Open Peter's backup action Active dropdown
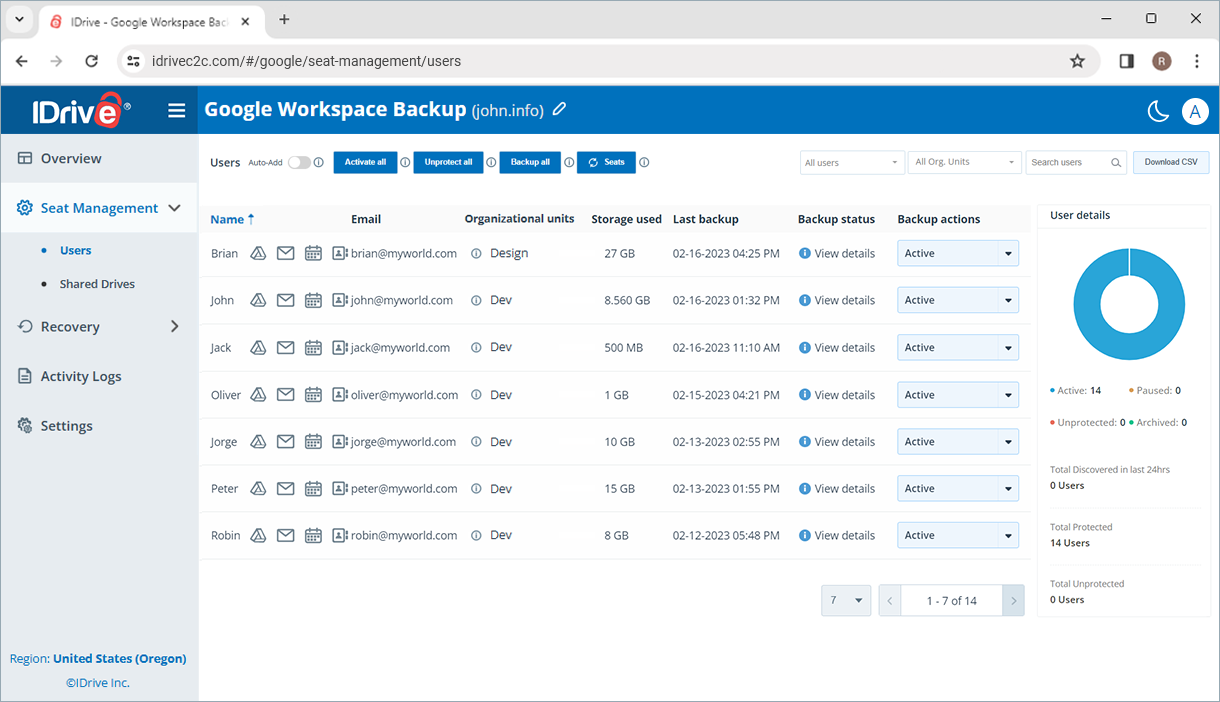This screenshot has width=1220, height=702. tap(1008, 488)
